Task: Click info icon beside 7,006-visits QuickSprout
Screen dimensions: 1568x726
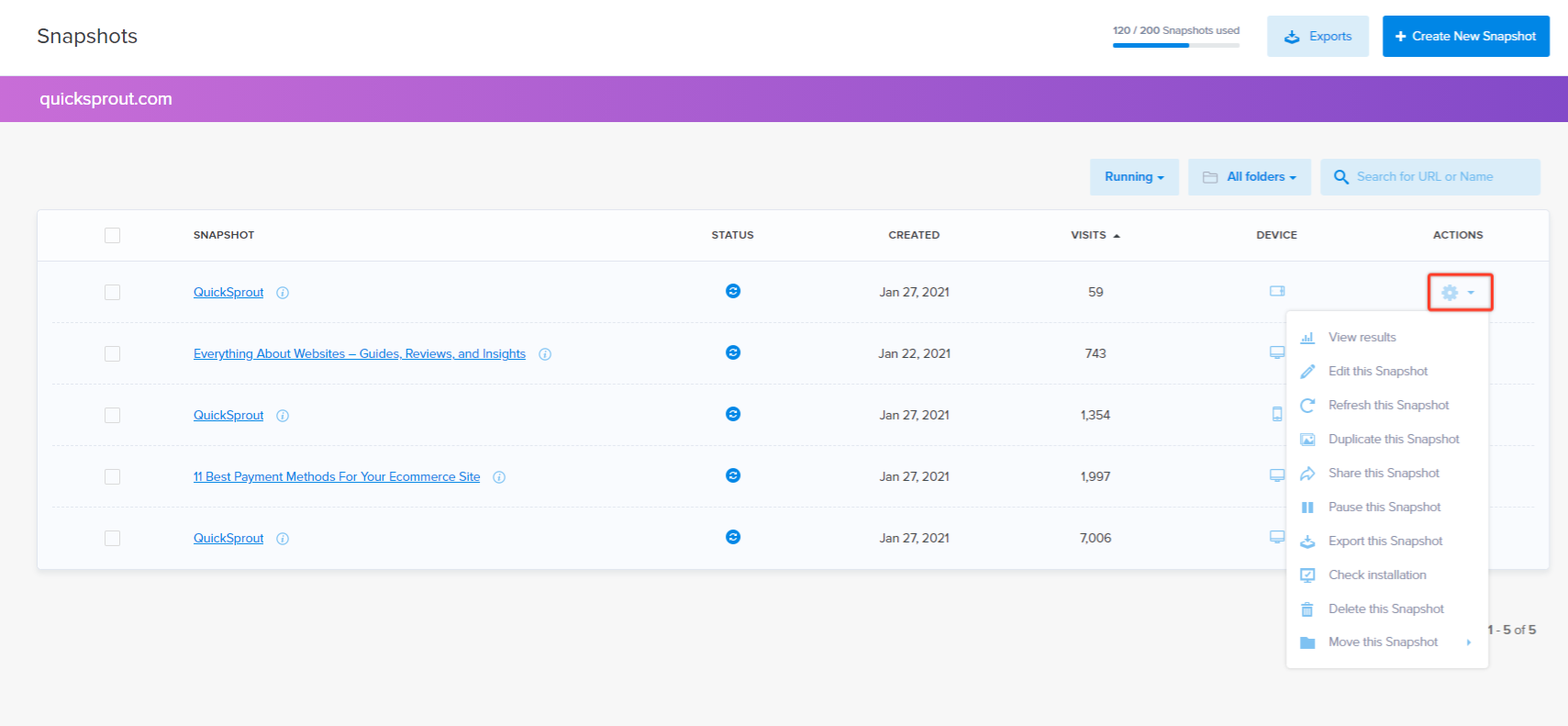Action: [x=283, y=539]
